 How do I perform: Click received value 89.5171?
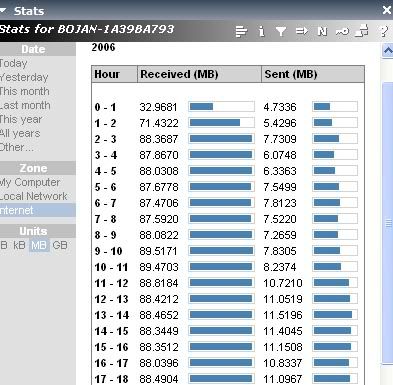[x=158, y=251]
